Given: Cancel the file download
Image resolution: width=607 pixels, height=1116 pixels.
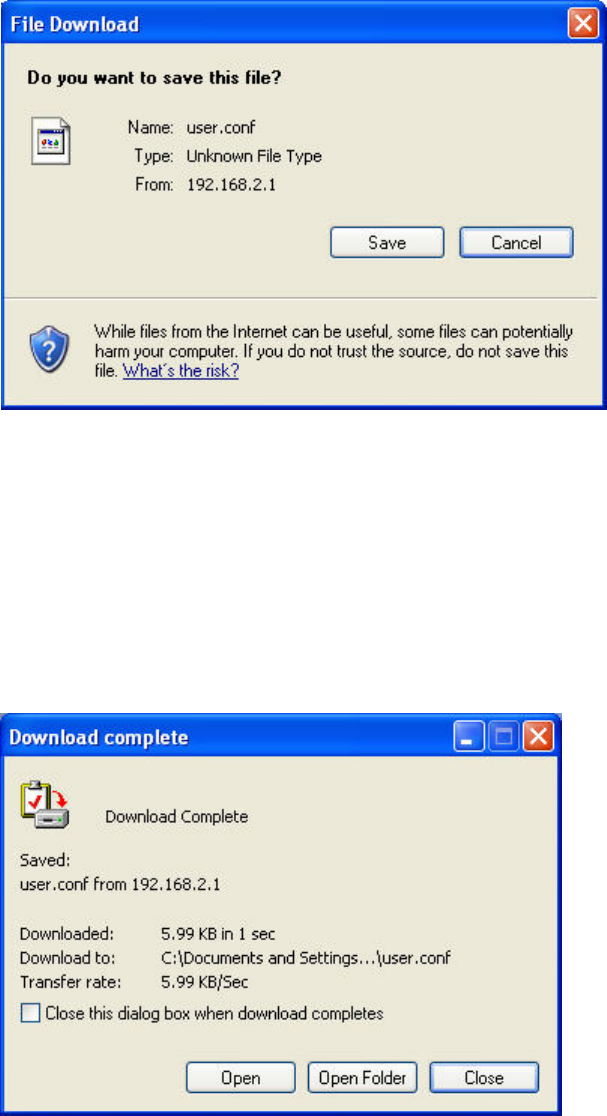Looking at the screenshot, I should 516,243.
